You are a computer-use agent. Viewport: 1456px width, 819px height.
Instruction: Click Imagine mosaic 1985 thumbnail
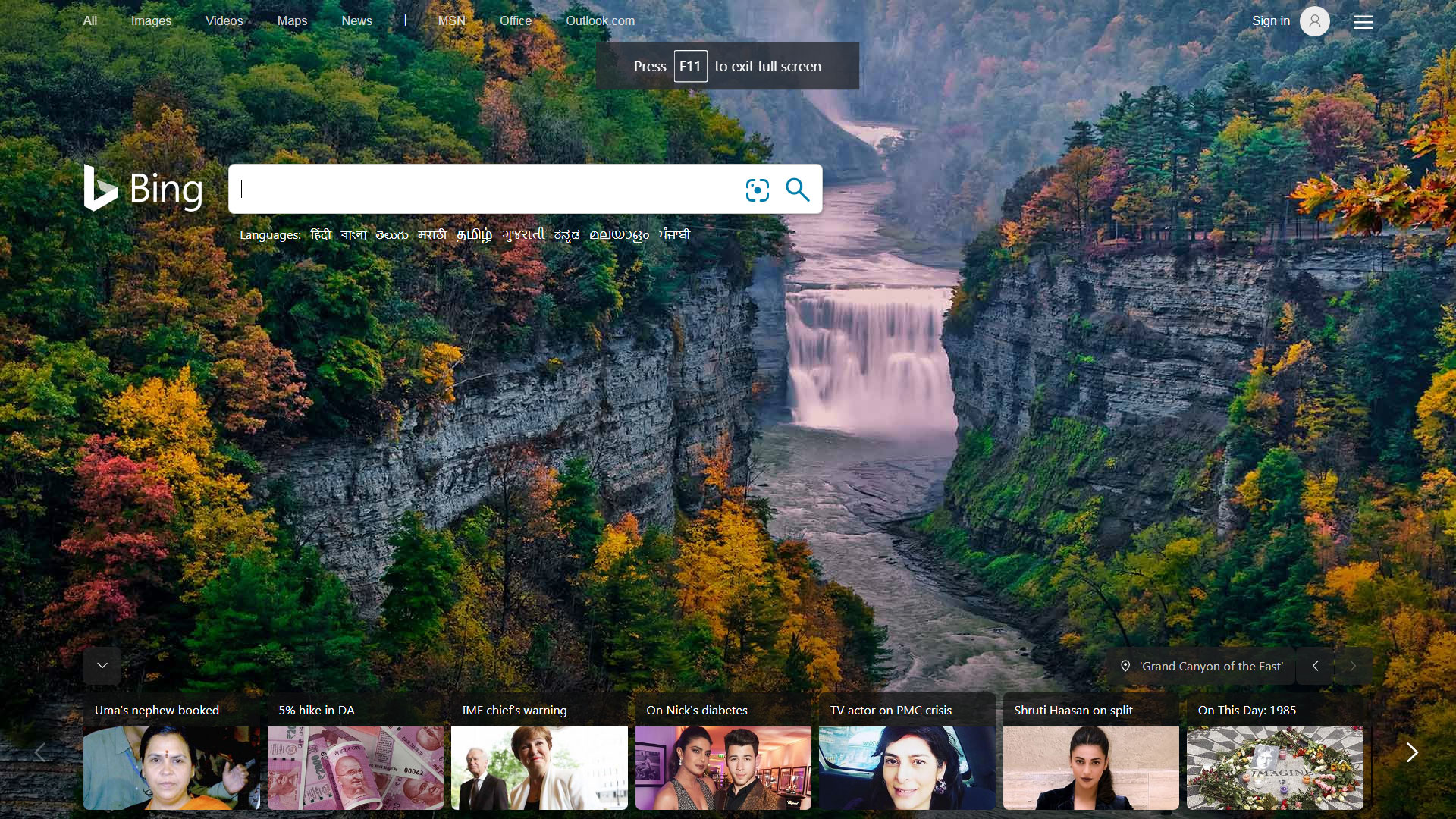pos(1275,768)
